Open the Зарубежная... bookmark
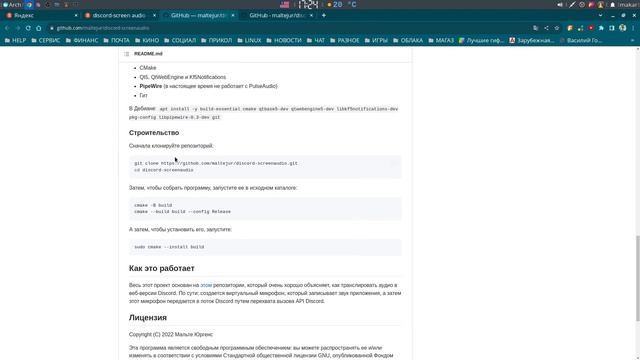Screen dimensions: 640x360 click(532, 40)
